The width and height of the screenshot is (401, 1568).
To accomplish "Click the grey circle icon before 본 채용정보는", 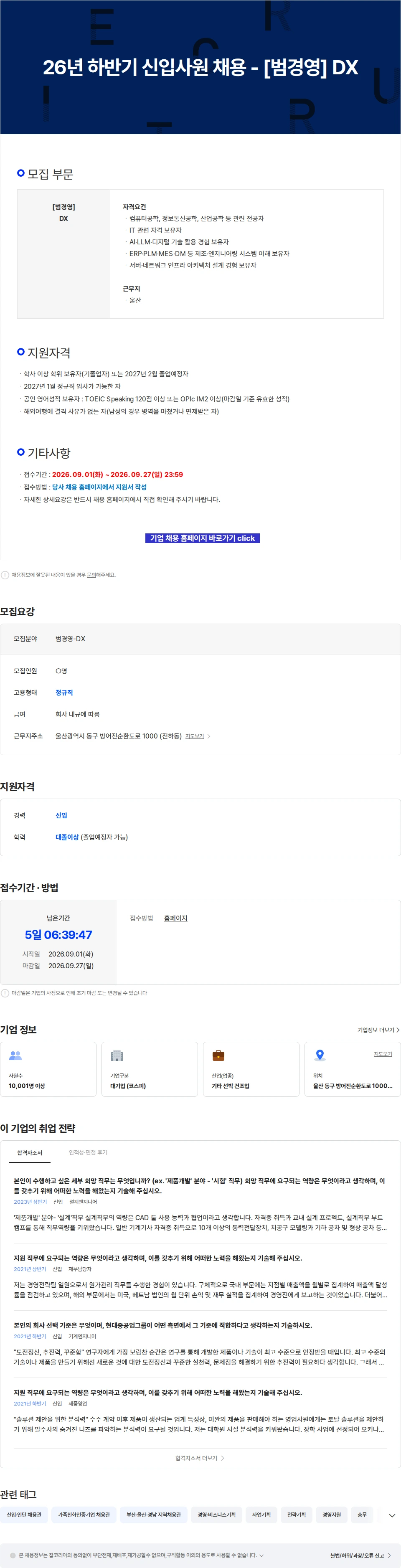I will [x=13, y=1555].
